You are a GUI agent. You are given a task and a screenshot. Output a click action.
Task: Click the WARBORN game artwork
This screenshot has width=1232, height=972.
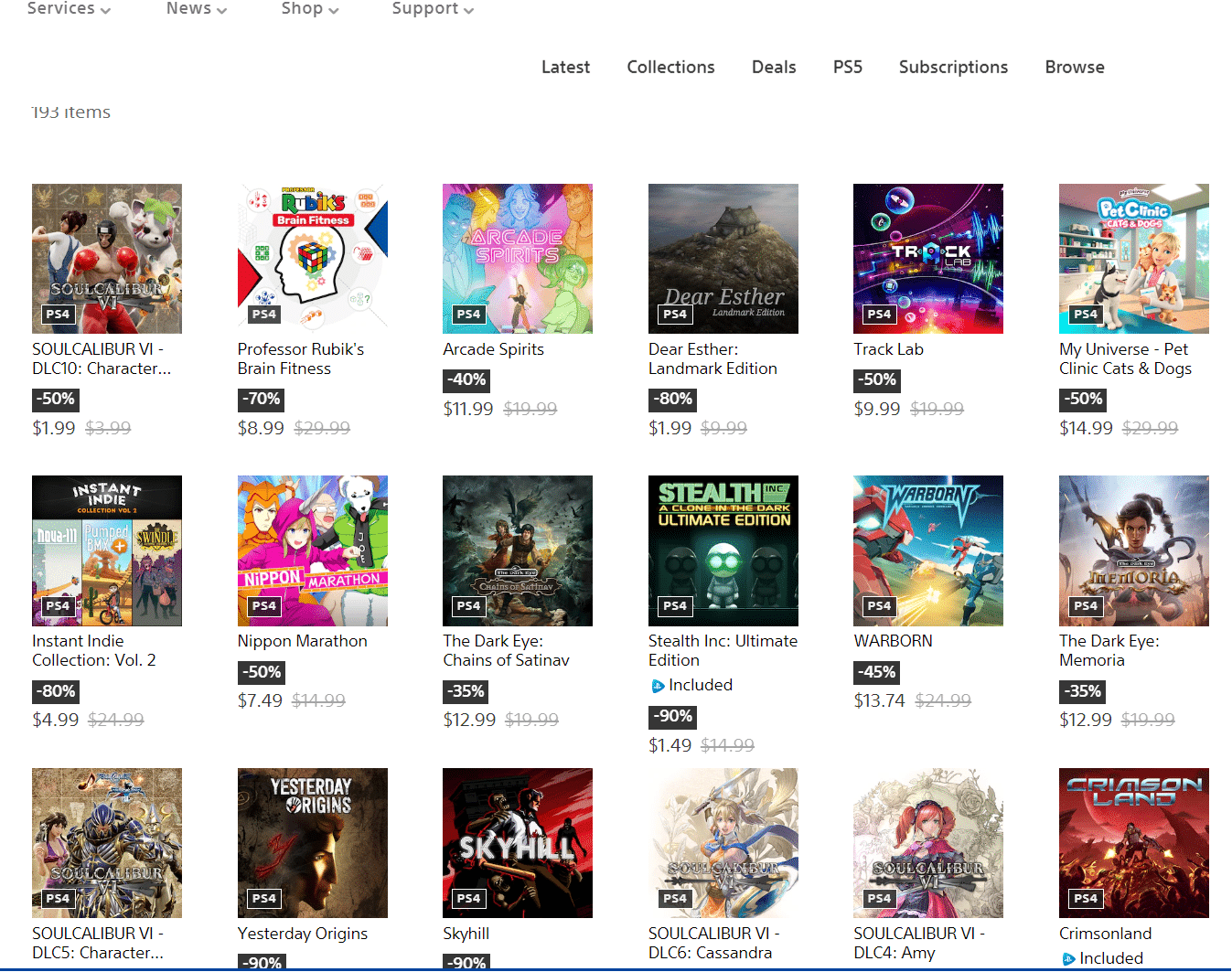(928, 550)
